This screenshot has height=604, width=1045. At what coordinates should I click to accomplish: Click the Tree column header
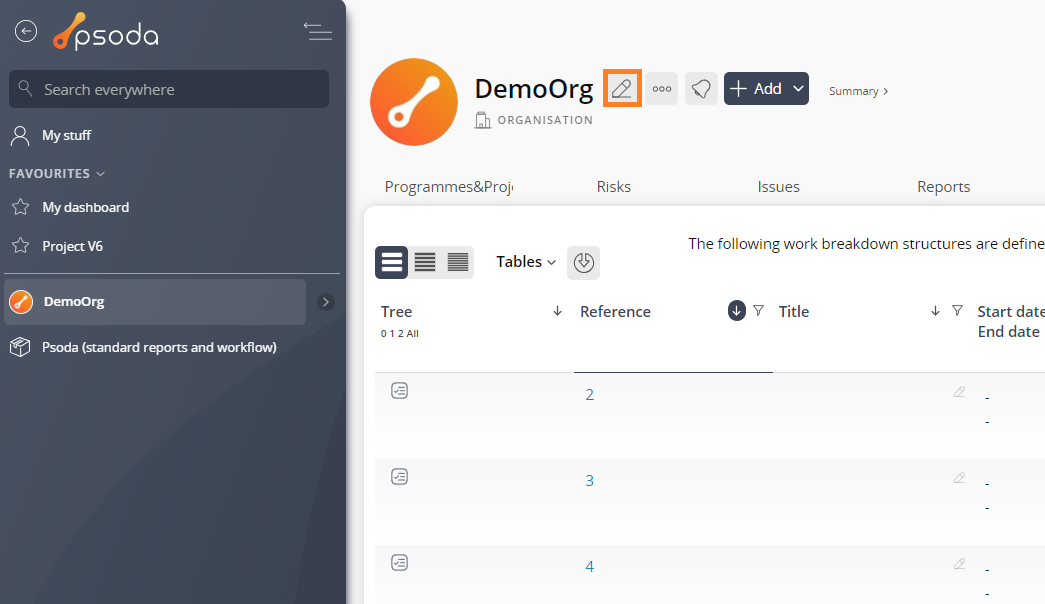coord(397,311)
